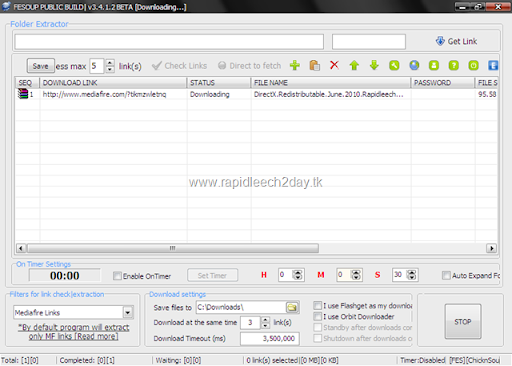Click the Download at the same time spinner
The image size is (512, 366).
pos(265,322)
